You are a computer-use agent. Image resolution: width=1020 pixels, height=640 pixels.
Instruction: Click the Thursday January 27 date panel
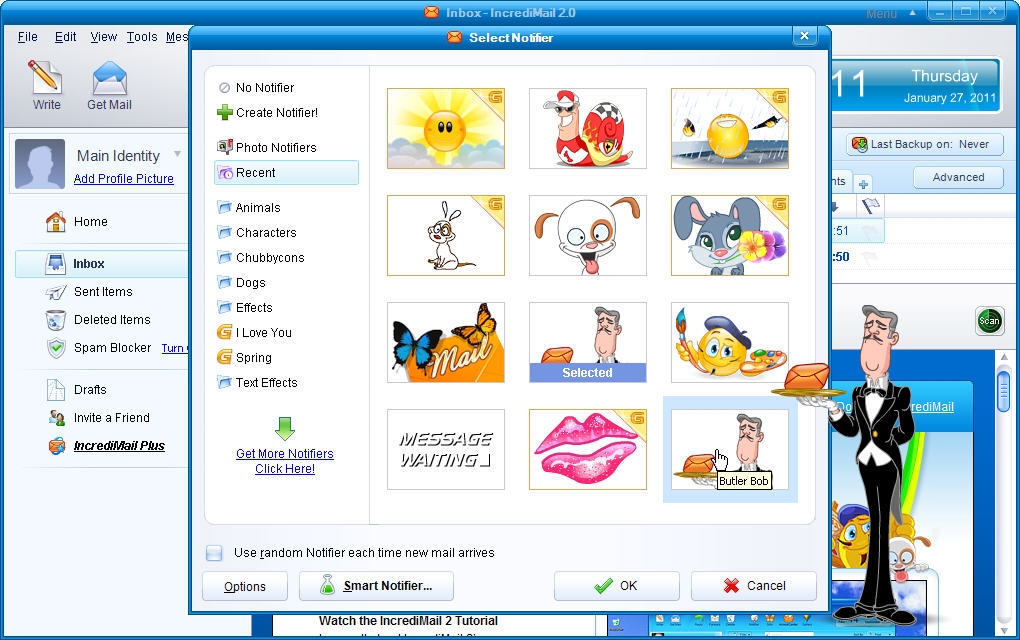coord(916,86)
